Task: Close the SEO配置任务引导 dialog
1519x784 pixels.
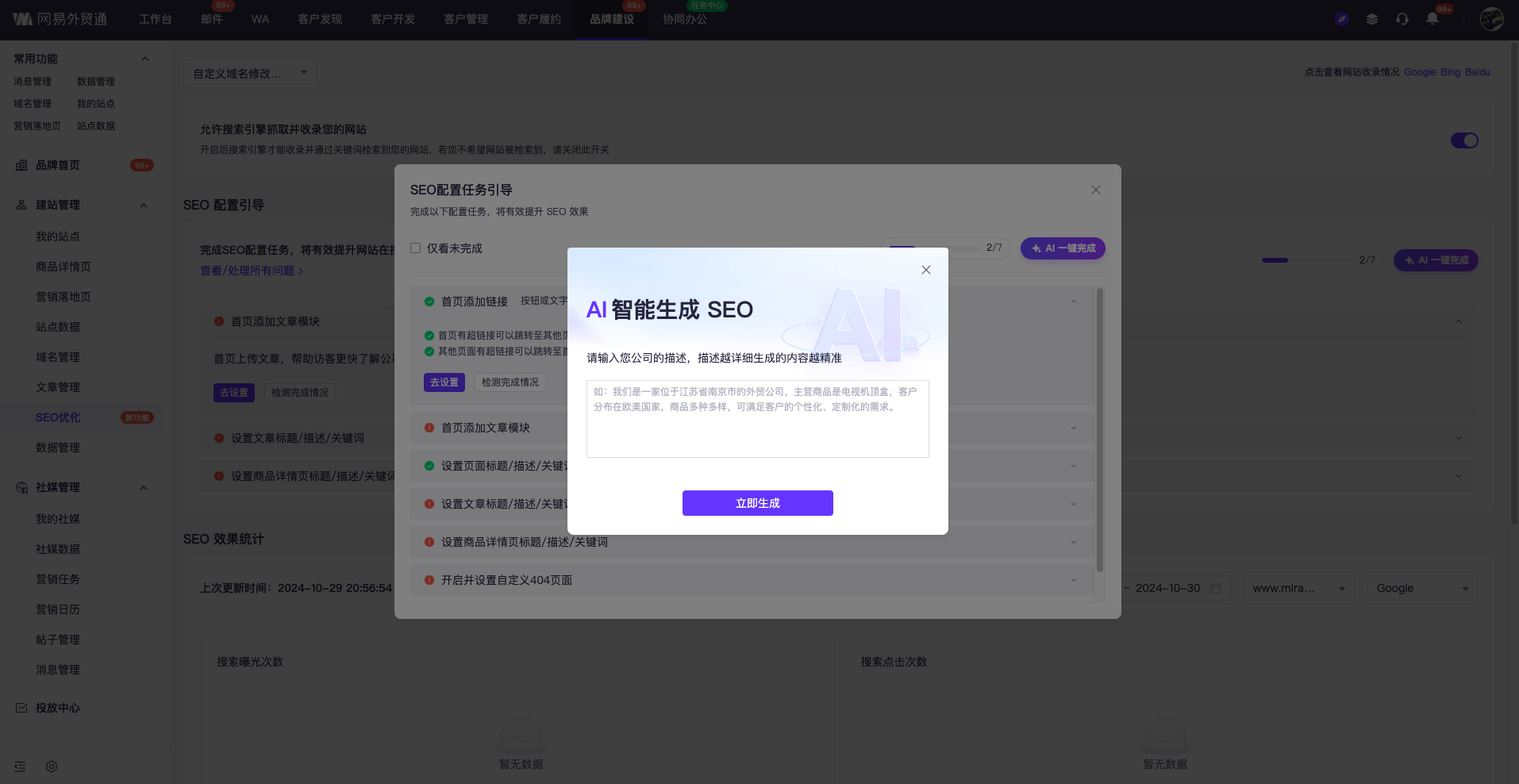Action: click(x=1095, y=190)
